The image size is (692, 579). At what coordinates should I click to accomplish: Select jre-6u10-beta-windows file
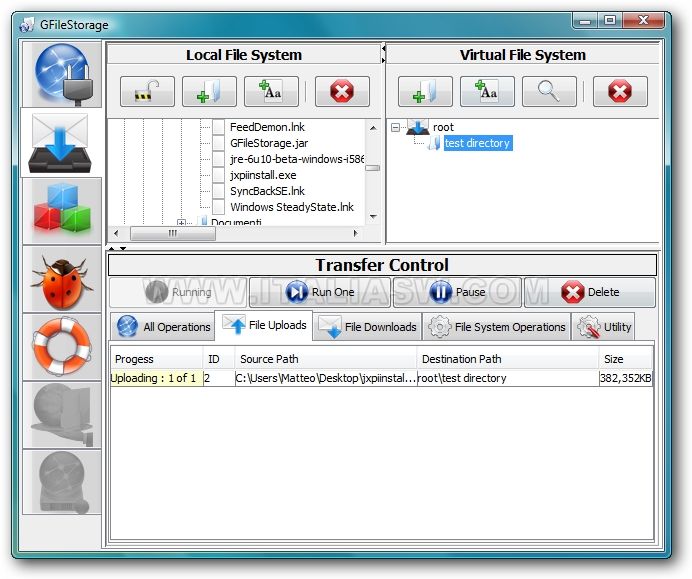click(x=297, y=159)
